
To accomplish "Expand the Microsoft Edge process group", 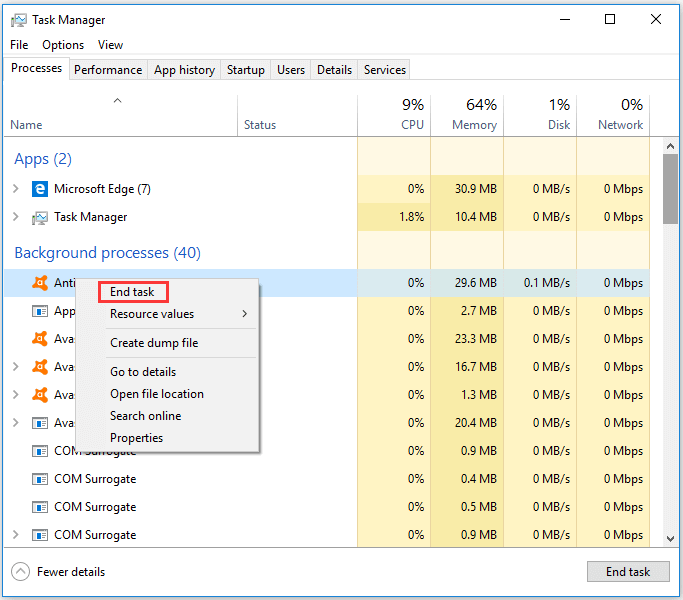I will click(16, 189).
